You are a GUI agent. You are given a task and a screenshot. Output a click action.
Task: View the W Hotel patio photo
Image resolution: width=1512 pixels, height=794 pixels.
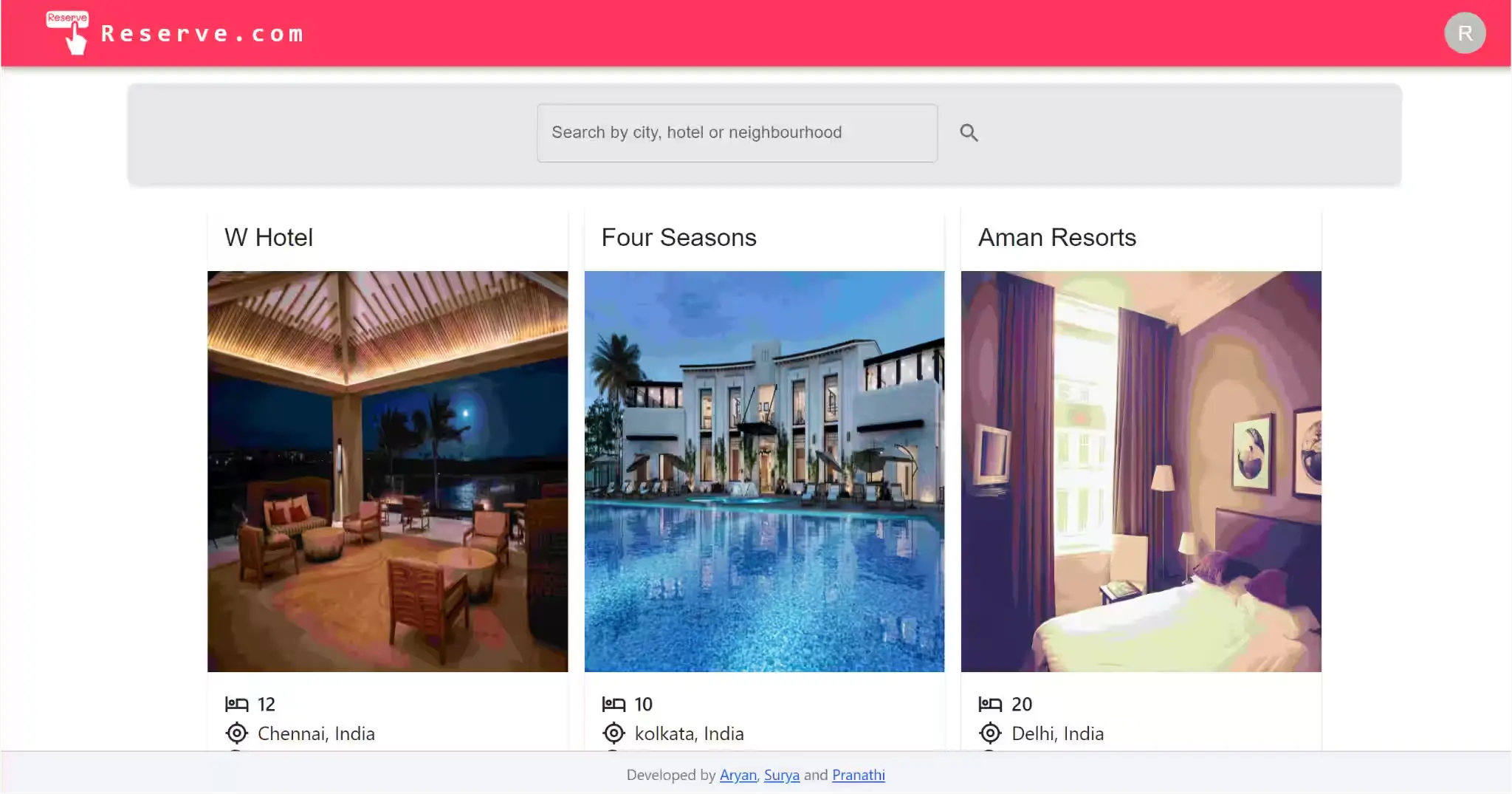point(388,471)
